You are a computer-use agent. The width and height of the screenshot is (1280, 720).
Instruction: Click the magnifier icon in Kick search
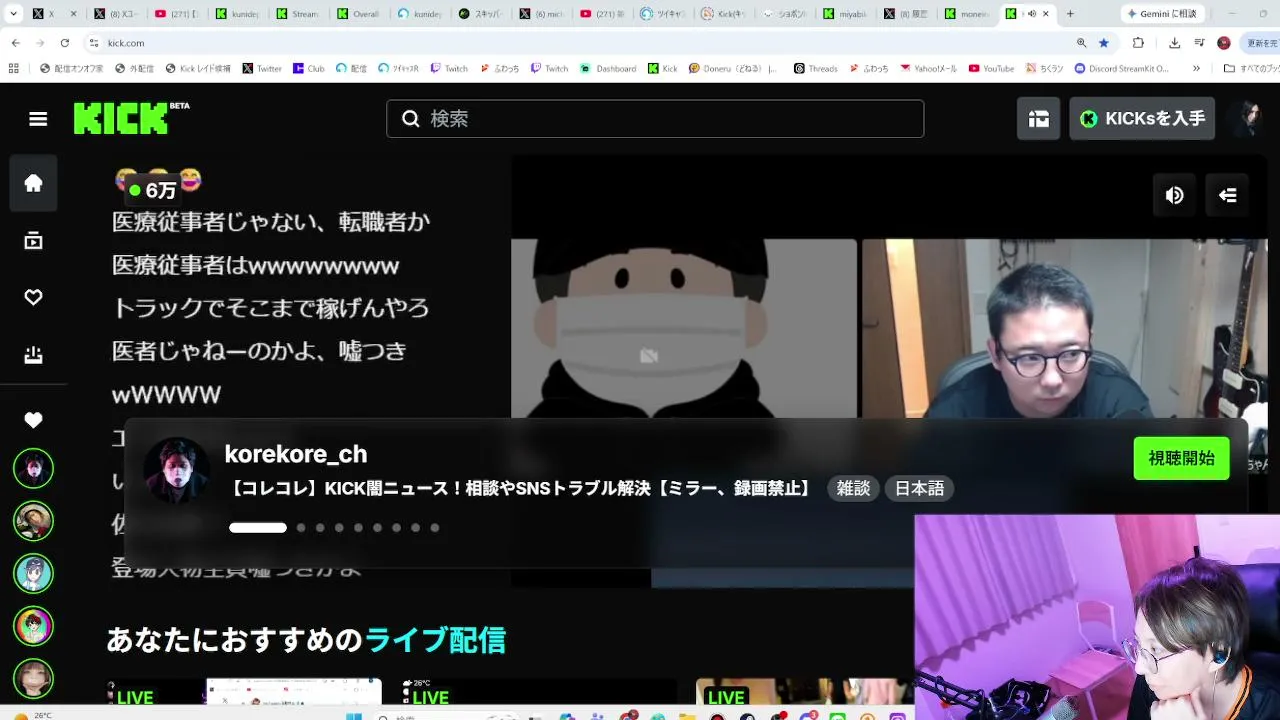pos(410,119)
